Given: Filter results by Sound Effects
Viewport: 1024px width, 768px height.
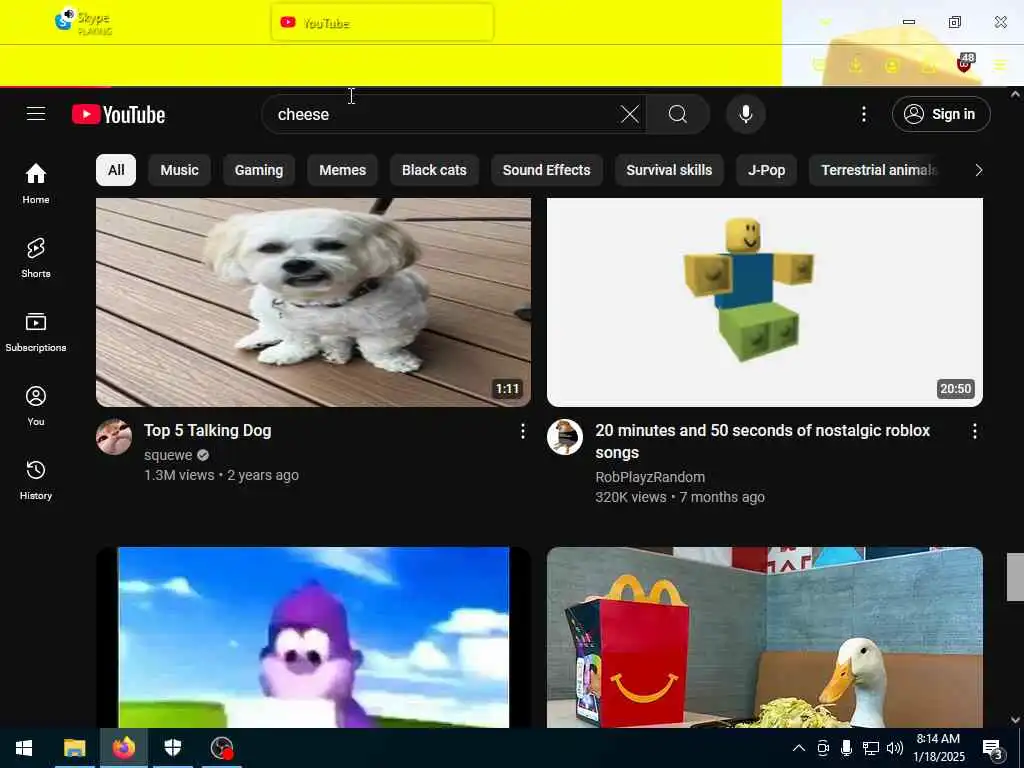Looking at the screenshot, I should coord(547,170).
